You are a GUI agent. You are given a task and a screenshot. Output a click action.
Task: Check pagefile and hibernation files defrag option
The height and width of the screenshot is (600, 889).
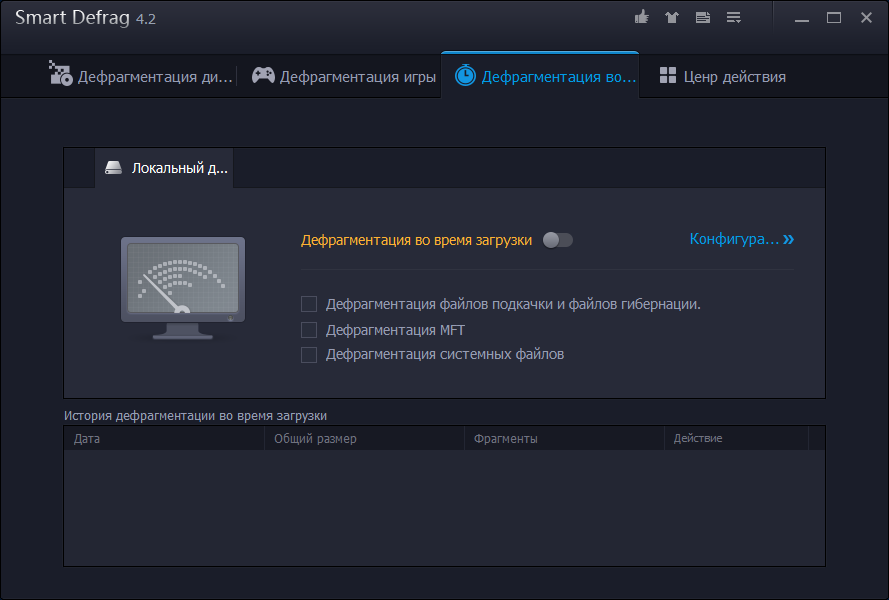tap(309, 304)
